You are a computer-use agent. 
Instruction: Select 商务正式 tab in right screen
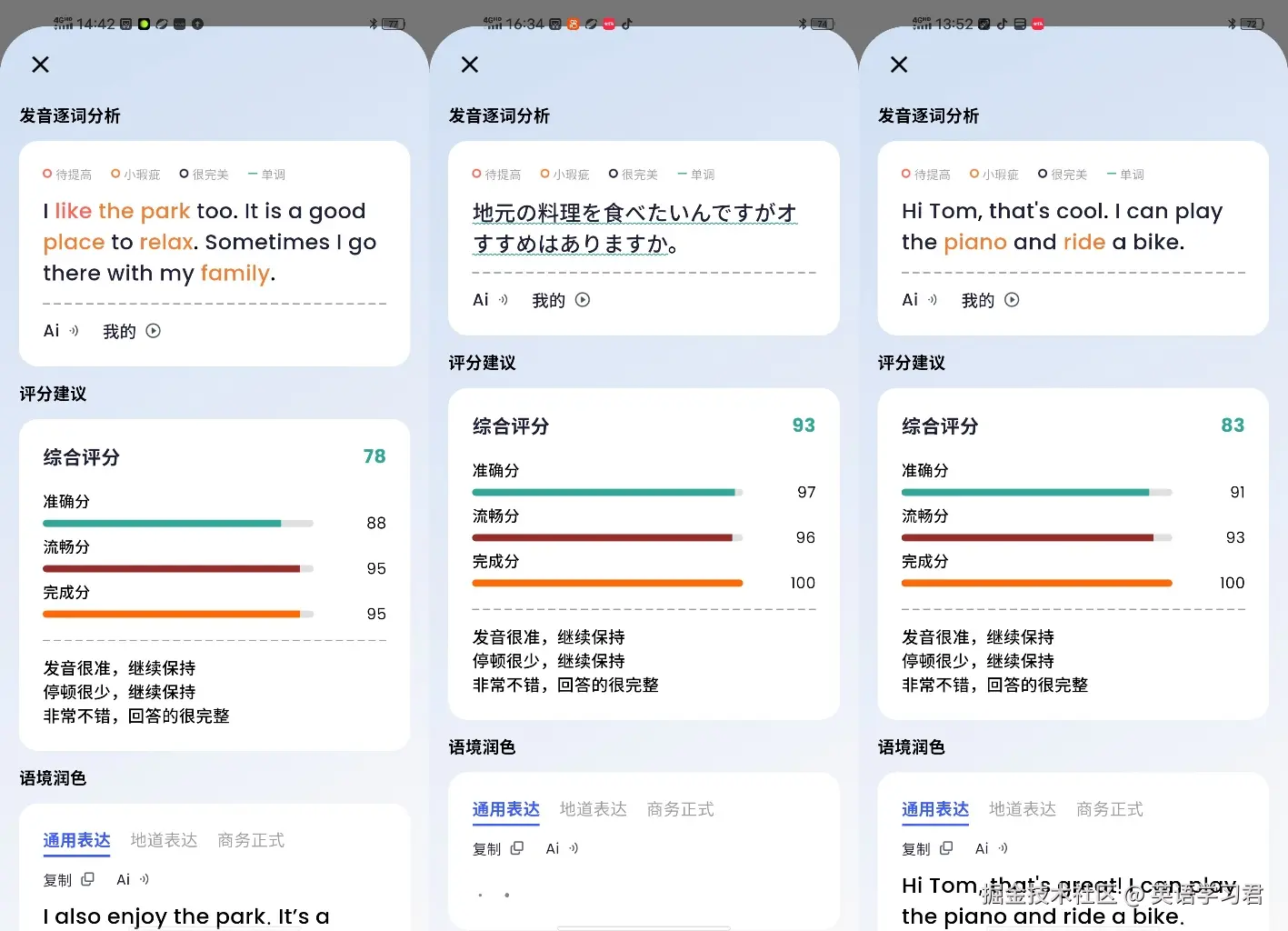pyautogui.click(x=1109, y=810)
